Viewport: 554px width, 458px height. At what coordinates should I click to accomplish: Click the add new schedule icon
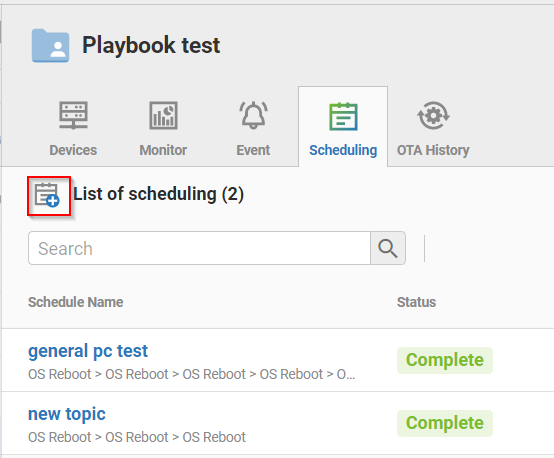[48, 195]
